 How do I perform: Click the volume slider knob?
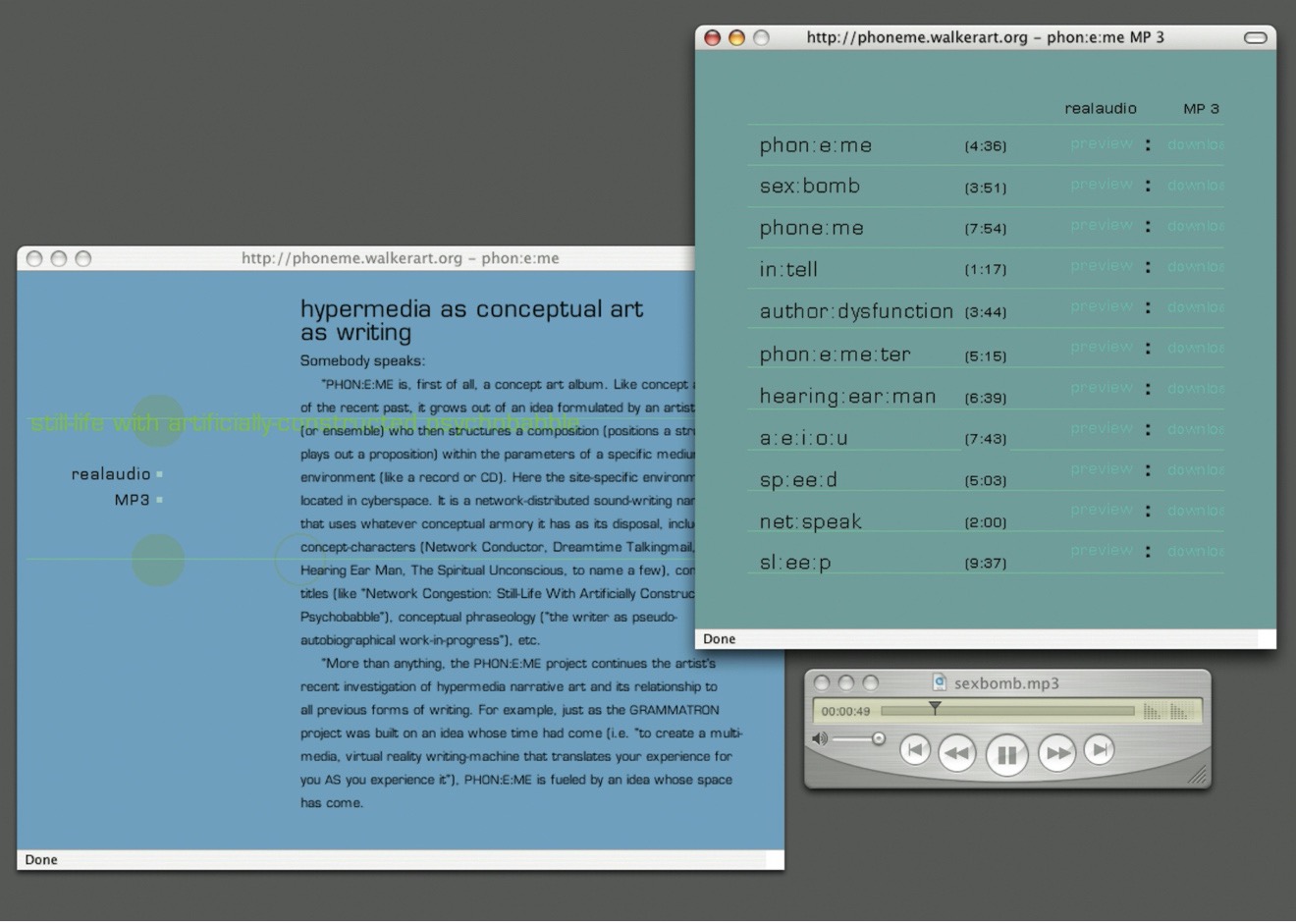[x=879, y=738]
